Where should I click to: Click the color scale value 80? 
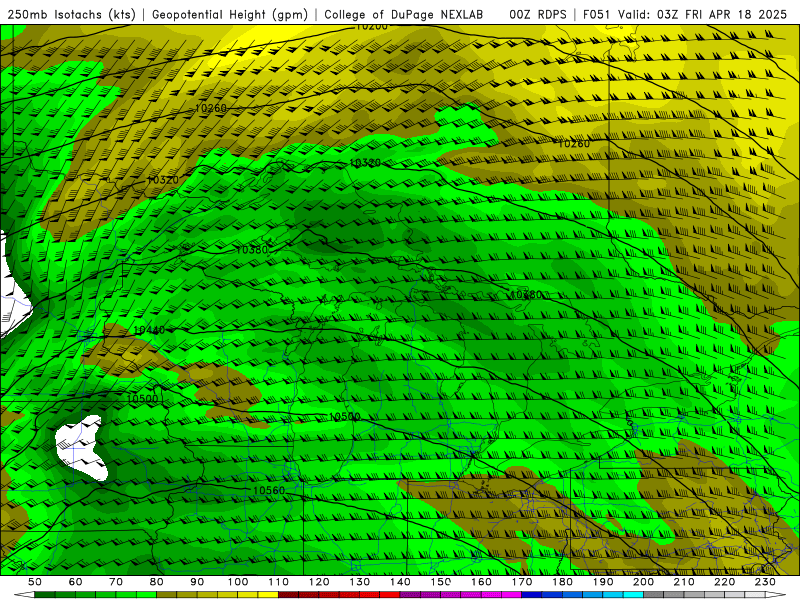click(x=156, y=582)
